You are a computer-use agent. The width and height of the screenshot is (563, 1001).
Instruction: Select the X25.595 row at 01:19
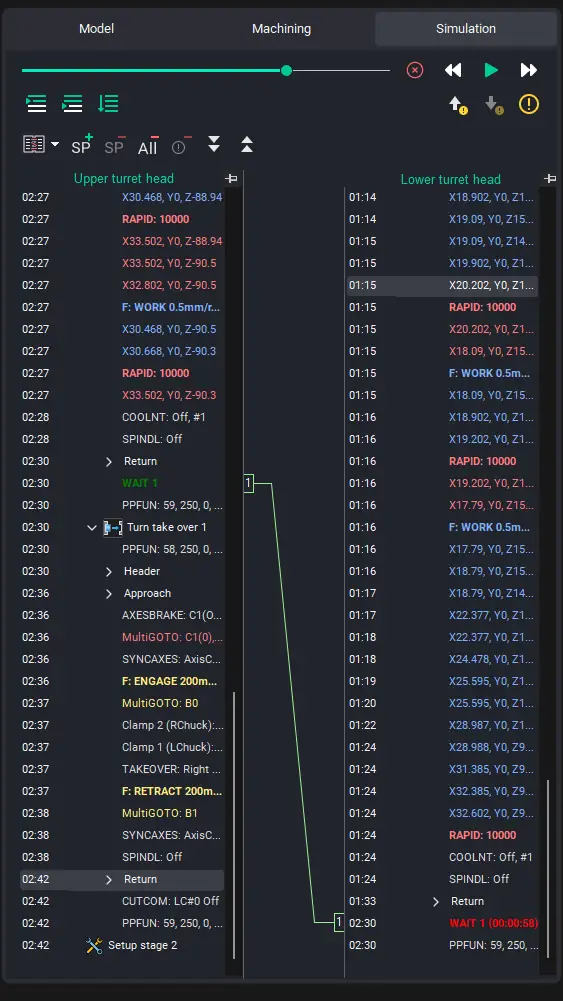pyautogui.click(x=442, y=681)
